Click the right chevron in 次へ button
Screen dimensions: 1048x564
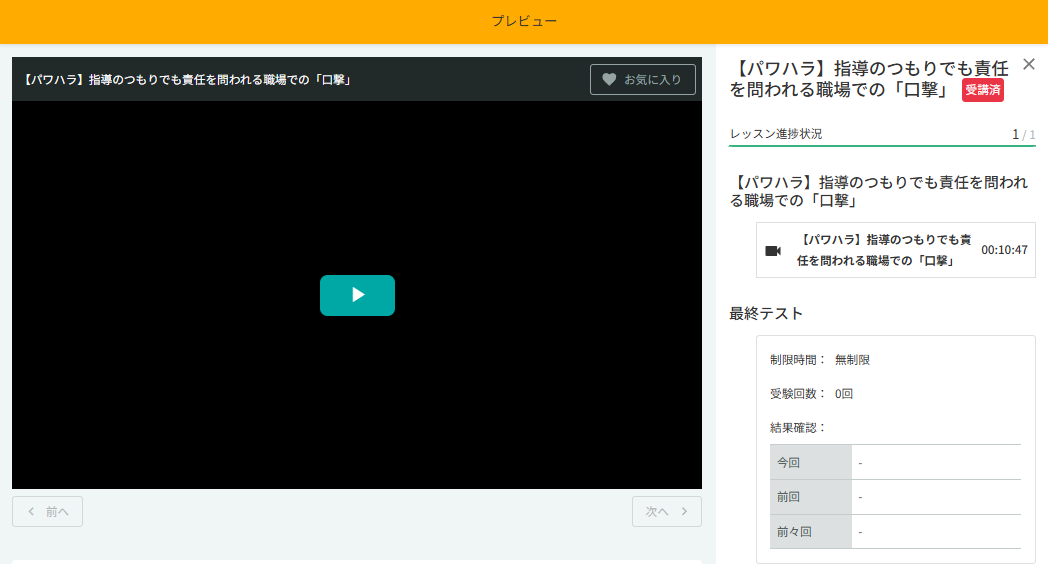684,511
